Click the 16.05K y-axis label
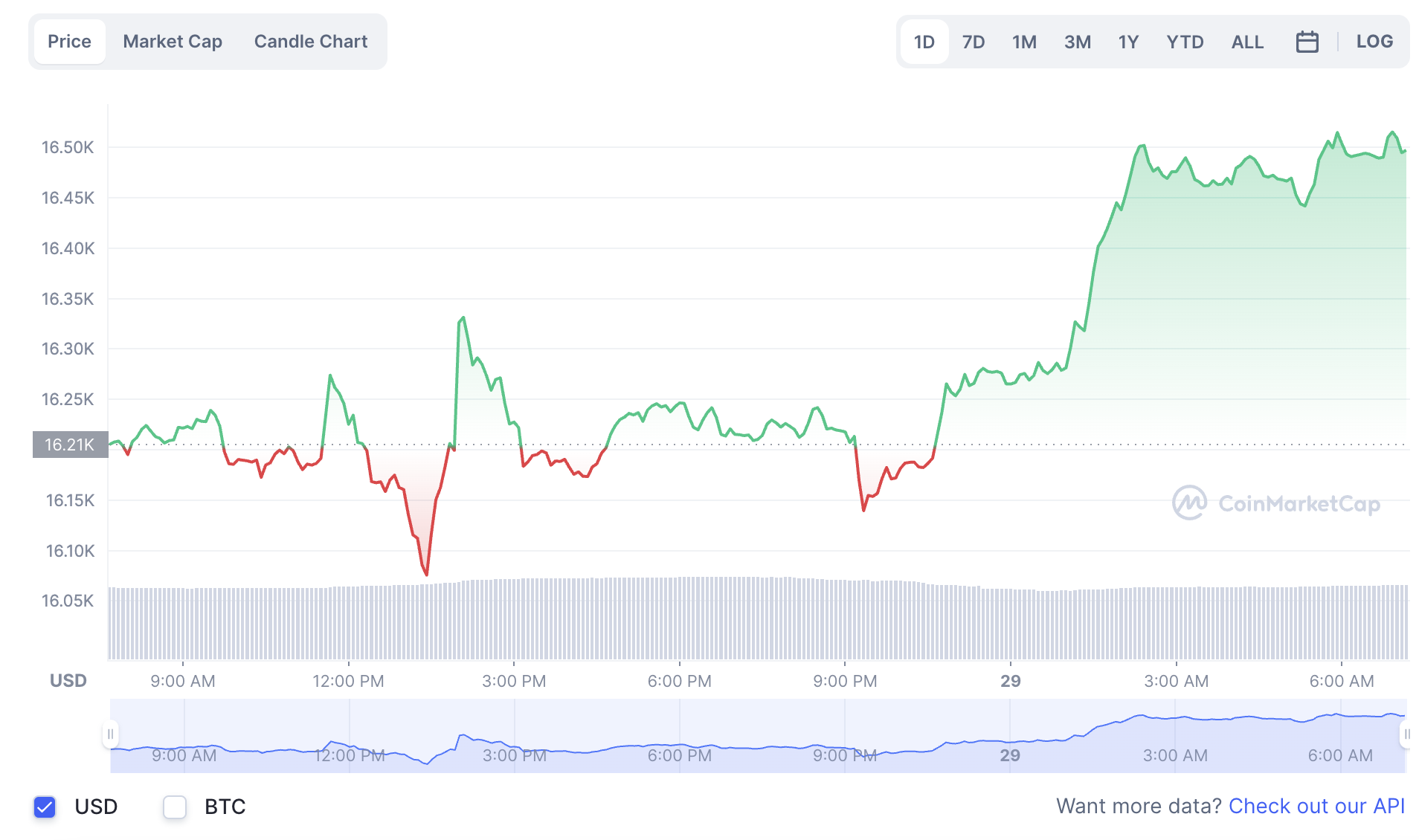Screen dimensions: 1419x840 (x=68, y=601)
